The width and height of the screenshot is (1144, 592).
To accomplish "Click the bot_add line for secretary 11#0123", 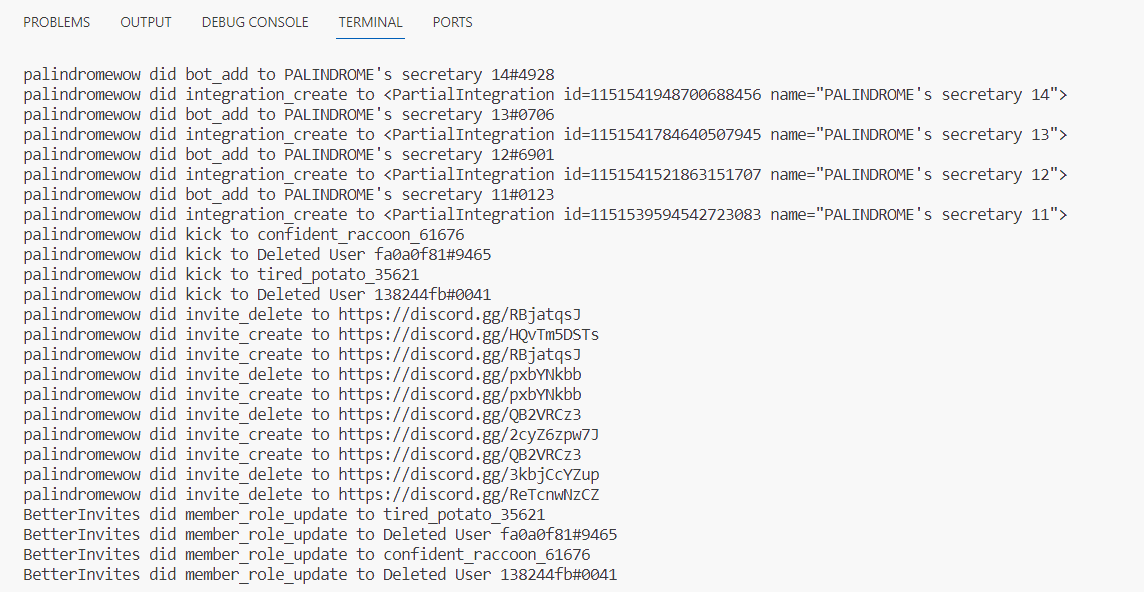I will (288, 194).
